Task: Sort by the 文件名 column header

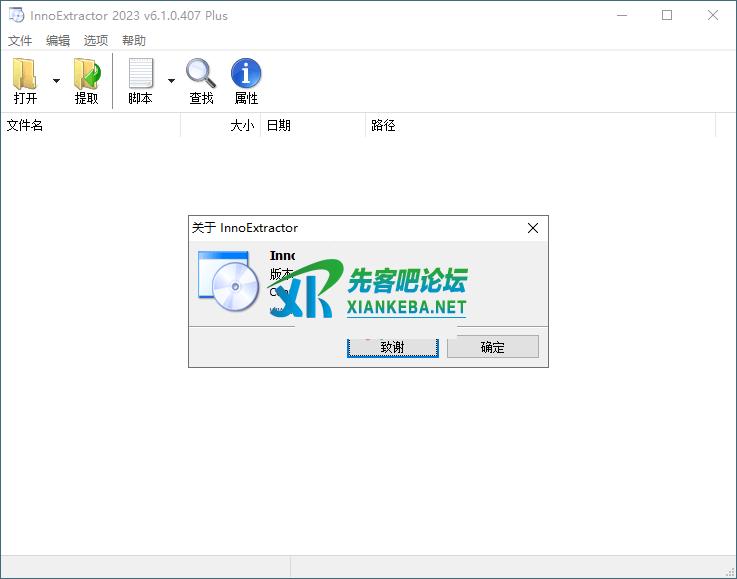Action: (91, 125)
